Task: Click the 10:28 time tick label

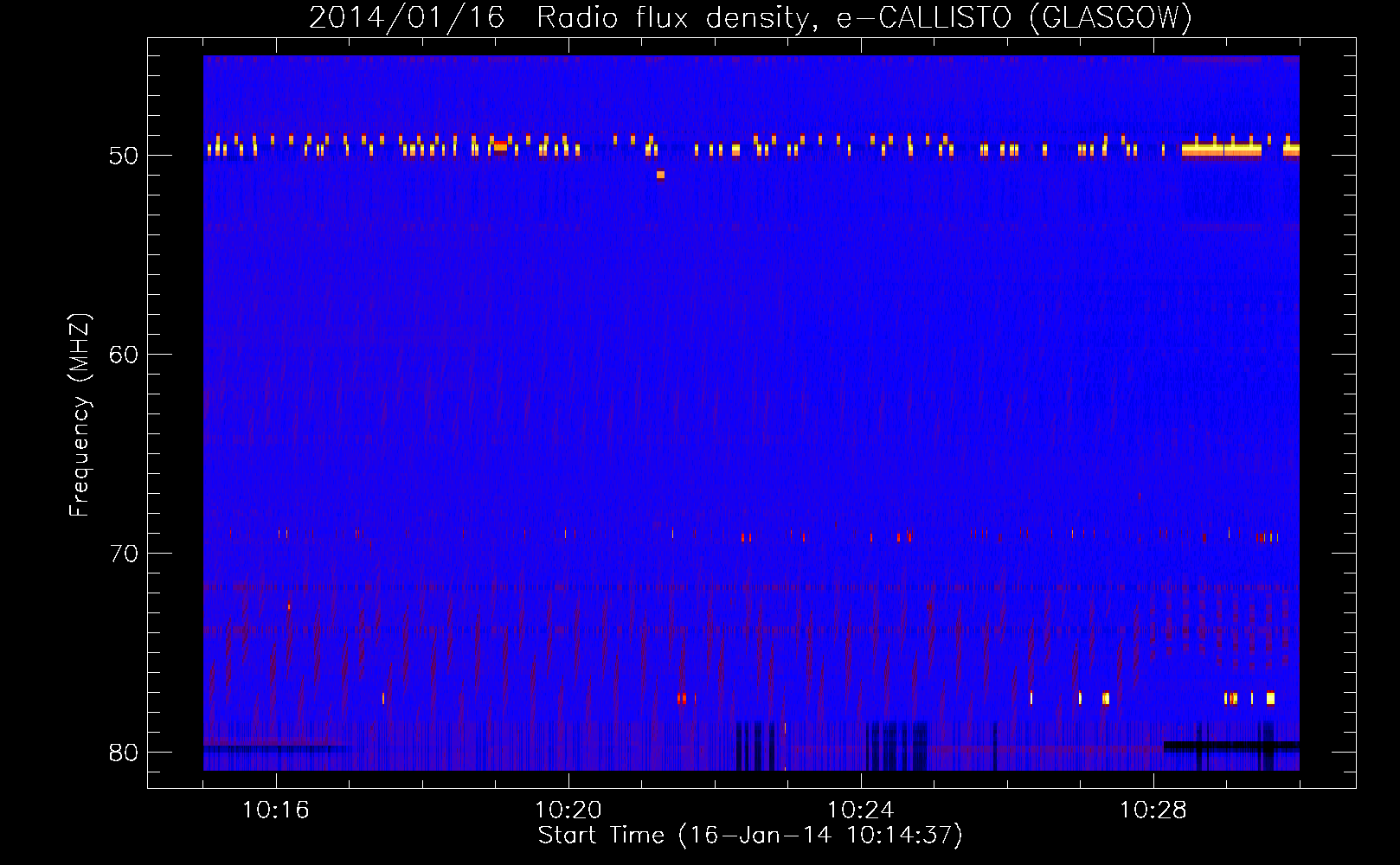Action: click(x=1153, y=811)
